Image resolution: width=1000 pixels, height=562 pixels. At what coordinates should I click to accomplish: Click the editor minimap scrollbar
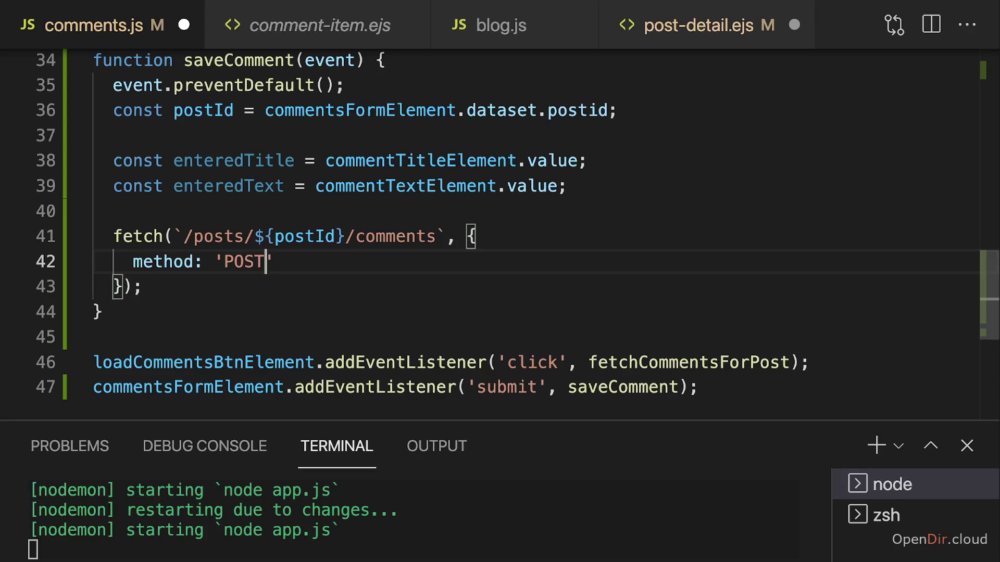tap(989, 294)
